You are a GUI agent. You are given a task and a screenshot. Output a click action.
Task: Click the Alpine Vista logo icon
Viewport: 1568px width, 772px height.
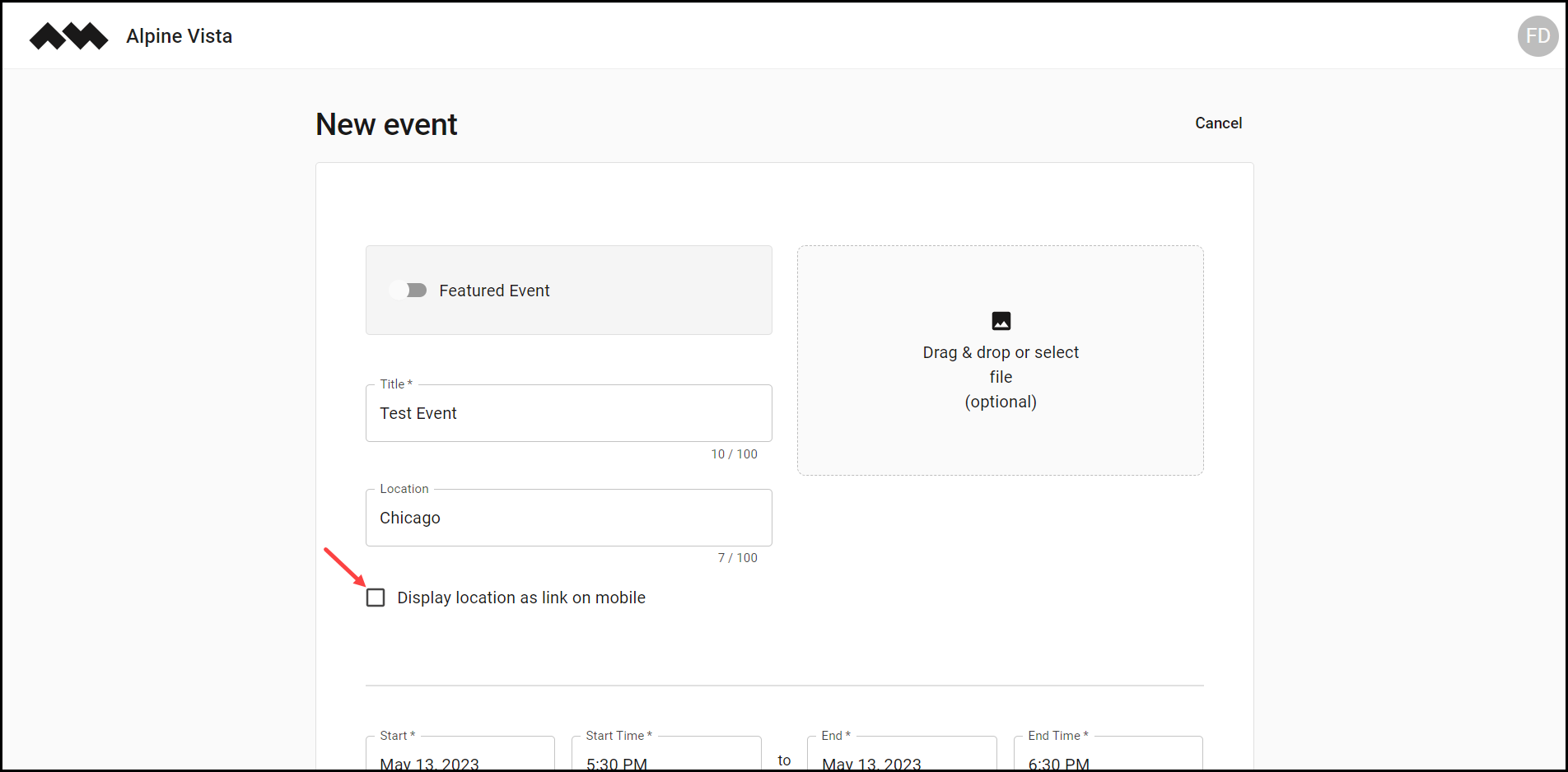[68, 35]
